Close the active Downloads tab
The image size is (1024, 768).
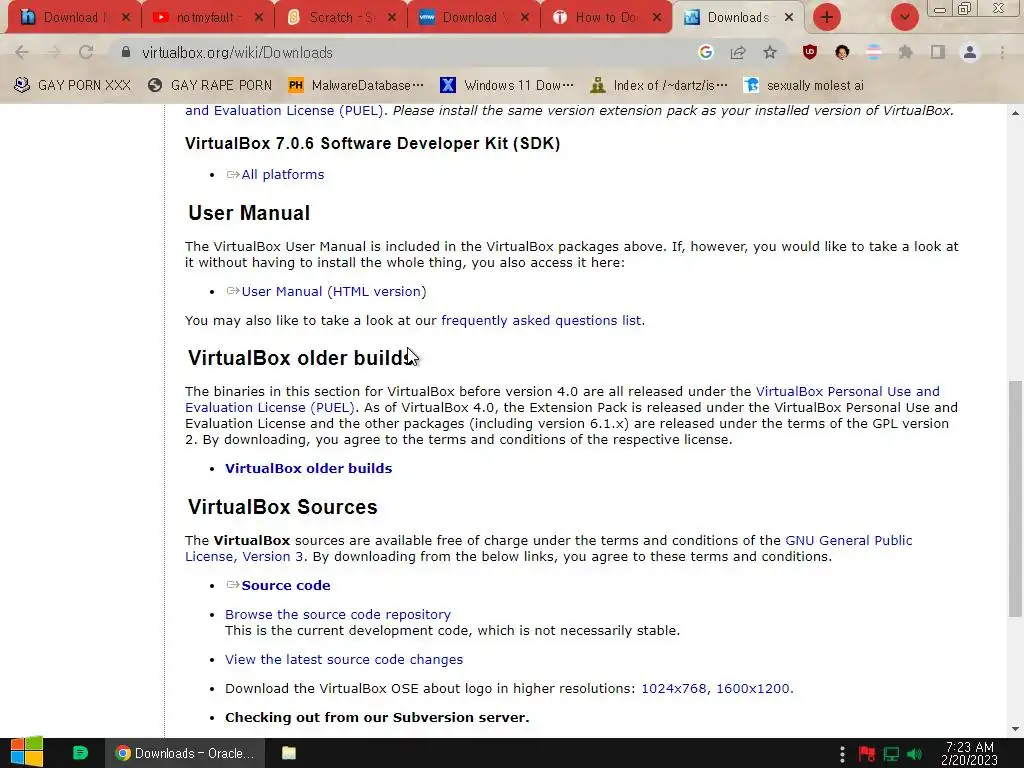[x=789, y=18]
